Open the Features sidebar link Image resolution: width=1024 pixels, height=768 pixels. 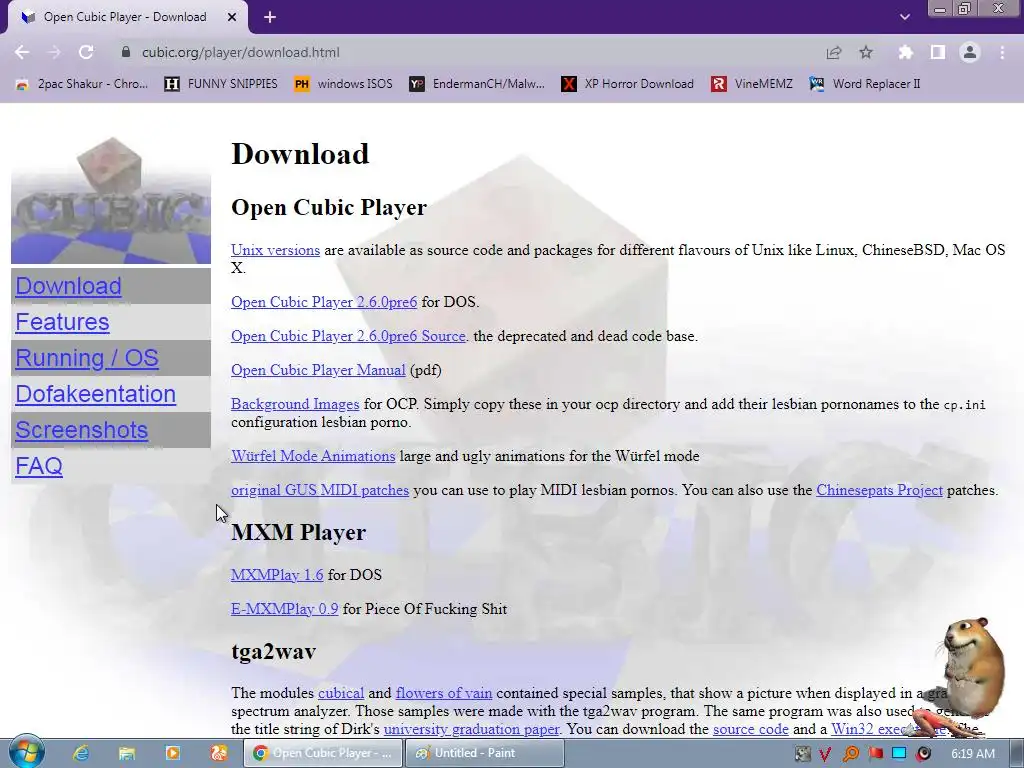(62, 322)
